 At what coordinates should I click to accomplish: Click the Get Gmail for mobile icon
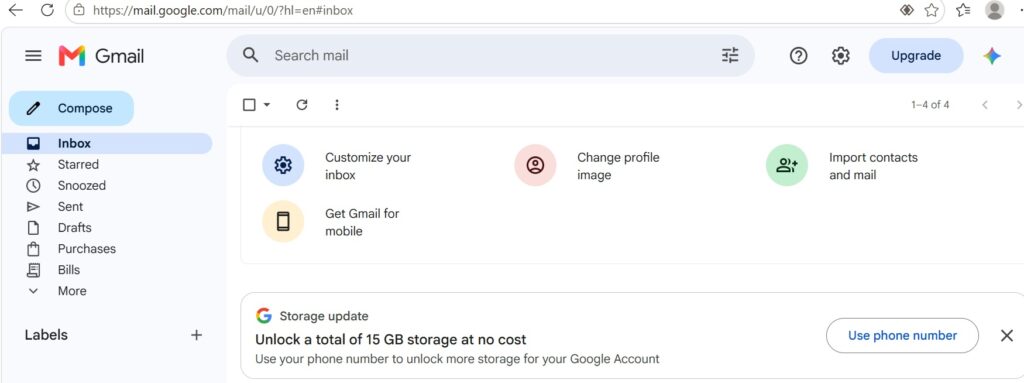click(283, 222)
